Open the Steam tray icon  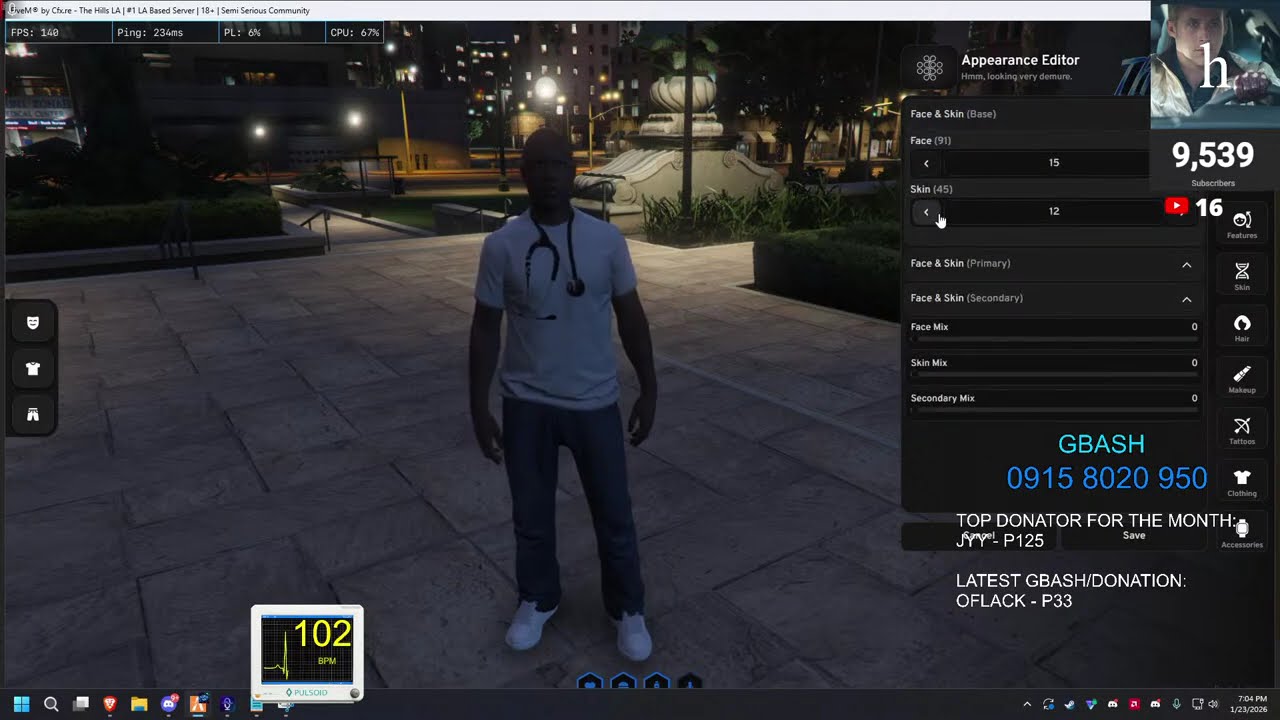(1069, 704)
